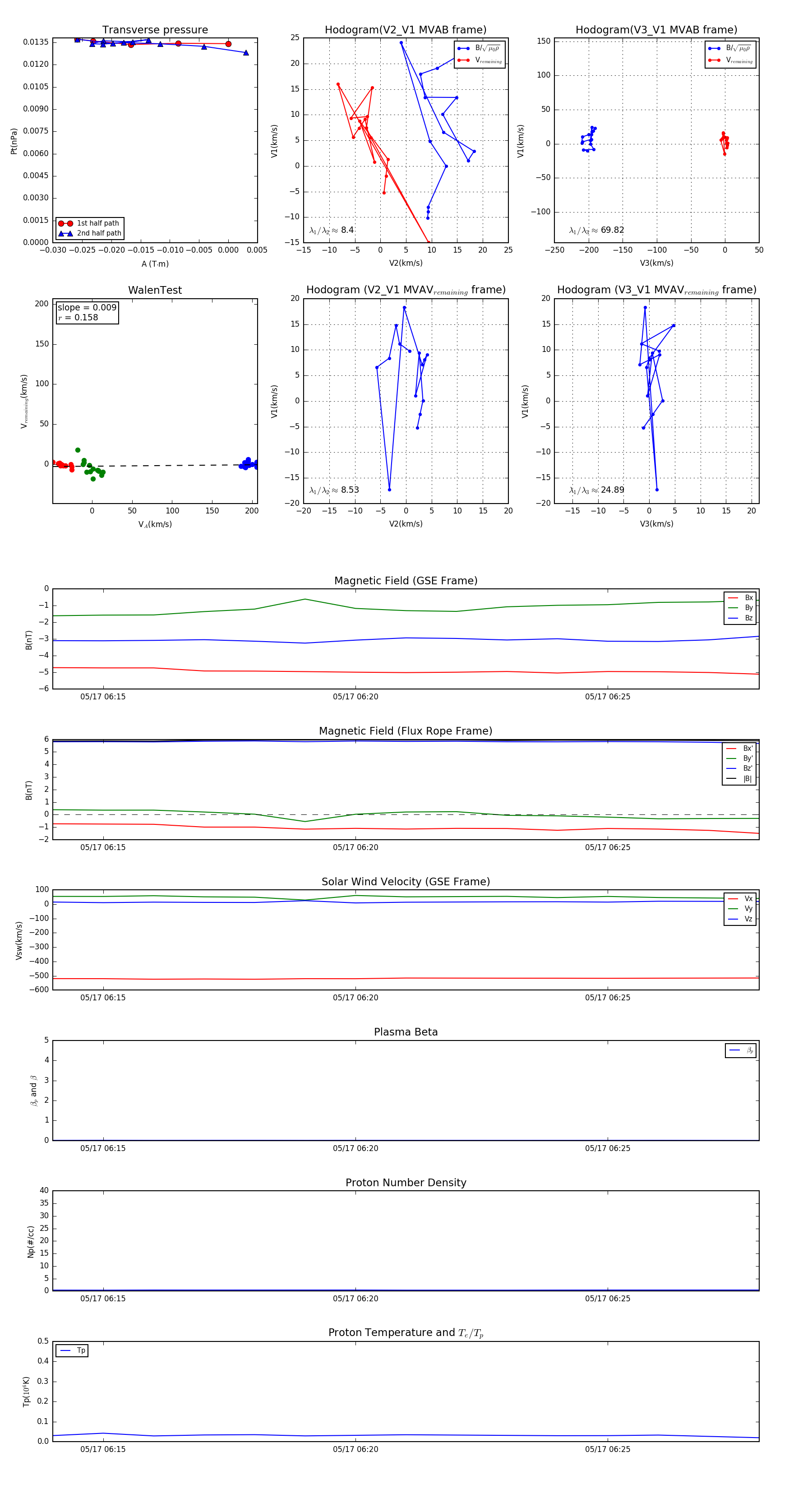Screen dimensions: 812x1489
Task: Click the 'Transverse pressure' plot title
Action: (155, 30)
